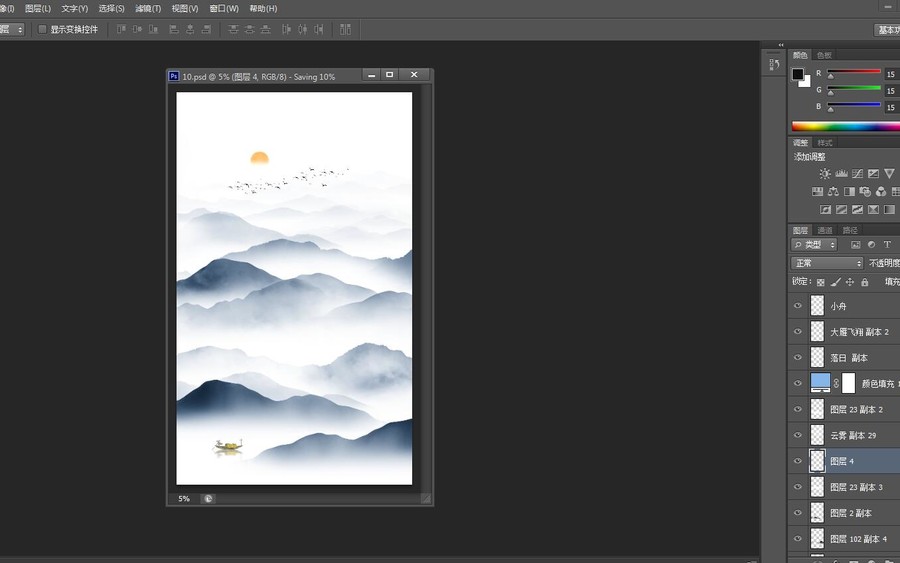Toggle lock image pixels brush icon
The height and width of the screenshot is (563, 900).
pos(836,282)
